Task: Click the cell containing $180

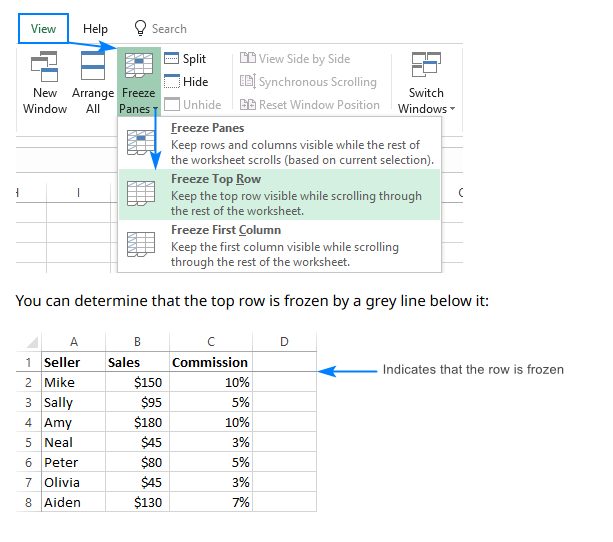Action: 137,422
